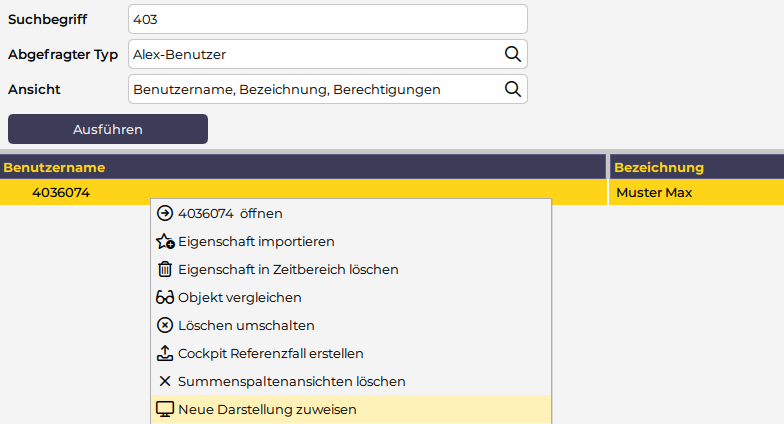Select 'Objekt vergleichen' from context menu

pyautogui.click(x=240, y=297)
